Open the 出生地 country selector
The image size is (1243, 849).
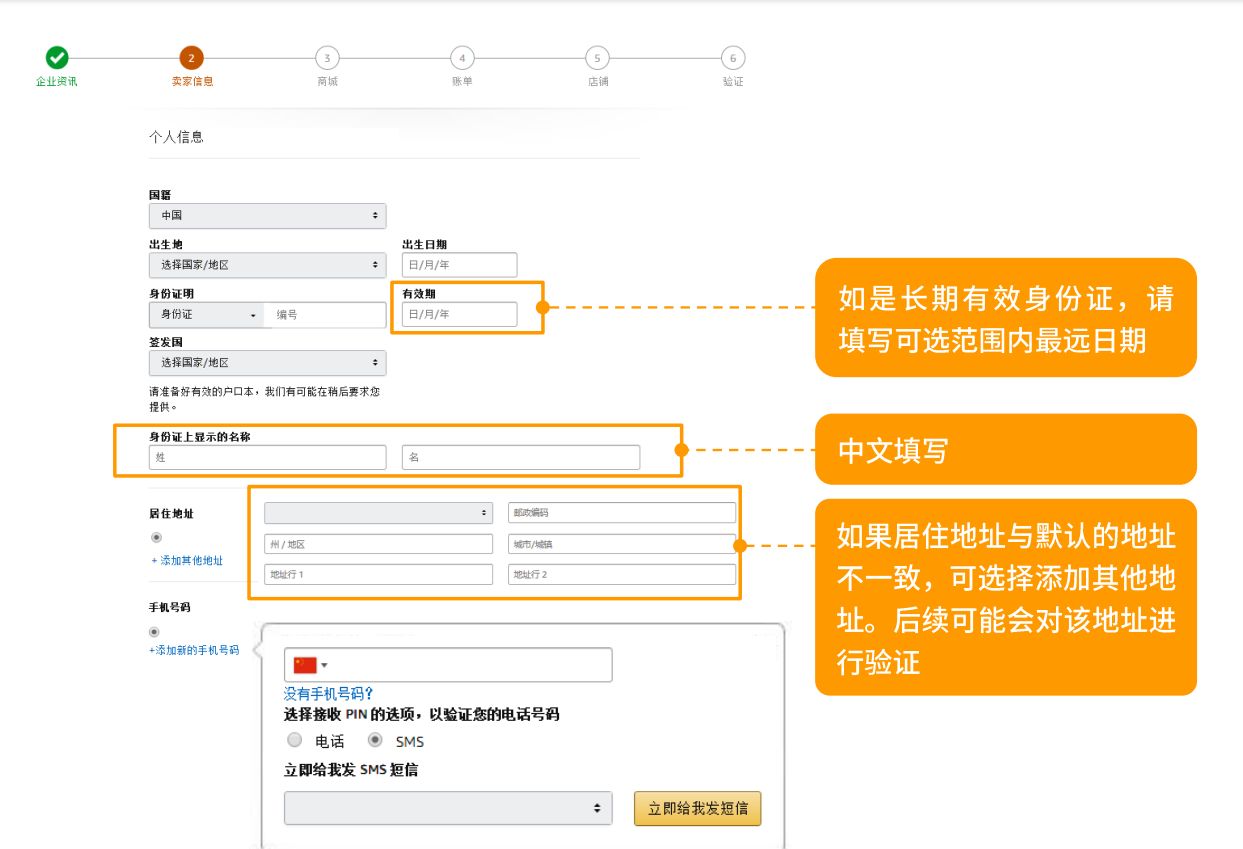pos(267,264)
